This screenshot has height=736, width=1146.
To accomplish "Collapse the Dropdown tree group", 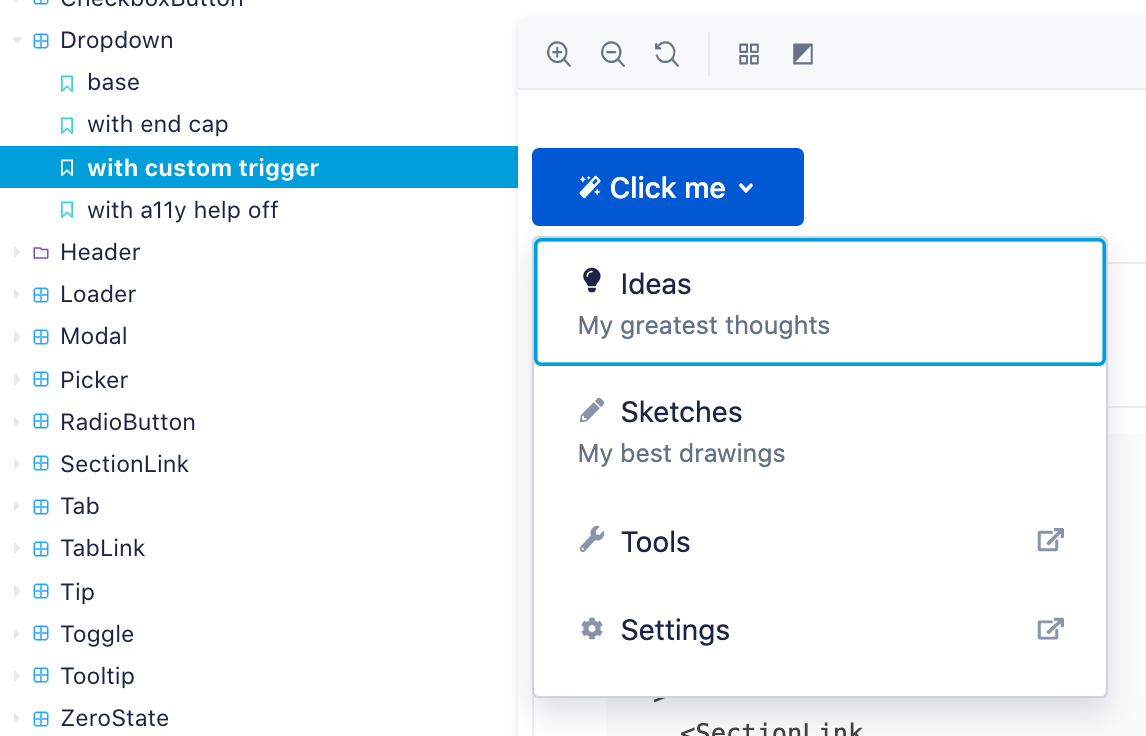I will click(17, 41).
